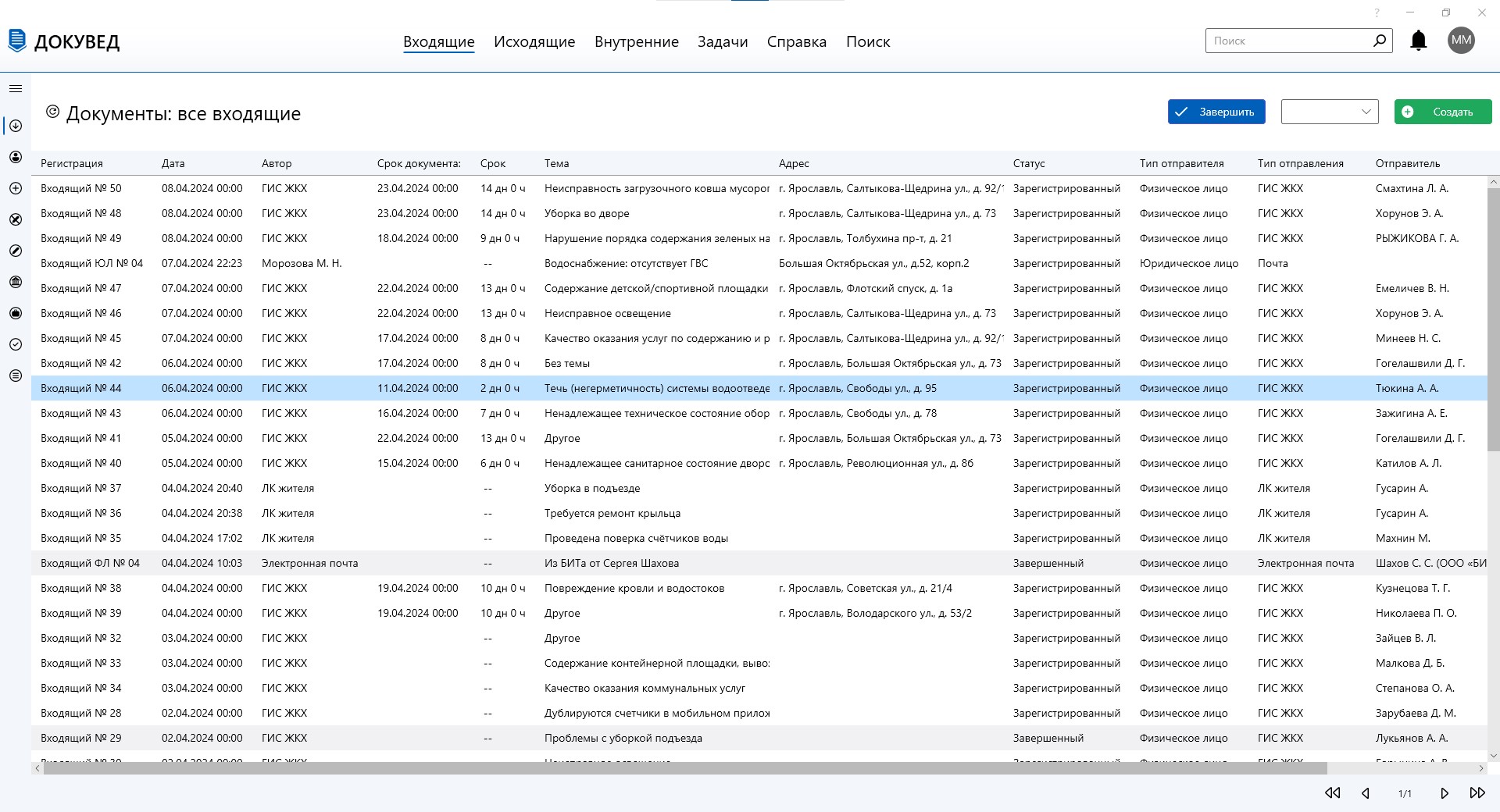Open the Справка tab
The height and width of the screenshot is (812, 1500).
(x=797, y=41)
